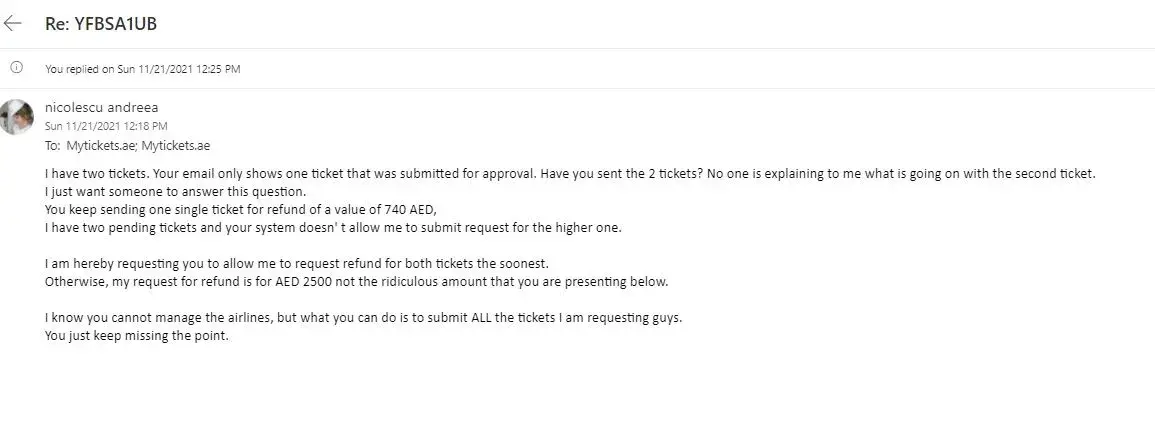
Task: Click the line "You keep sending one single ticket"
Action: pyautogui.click(x=200, y=209)
